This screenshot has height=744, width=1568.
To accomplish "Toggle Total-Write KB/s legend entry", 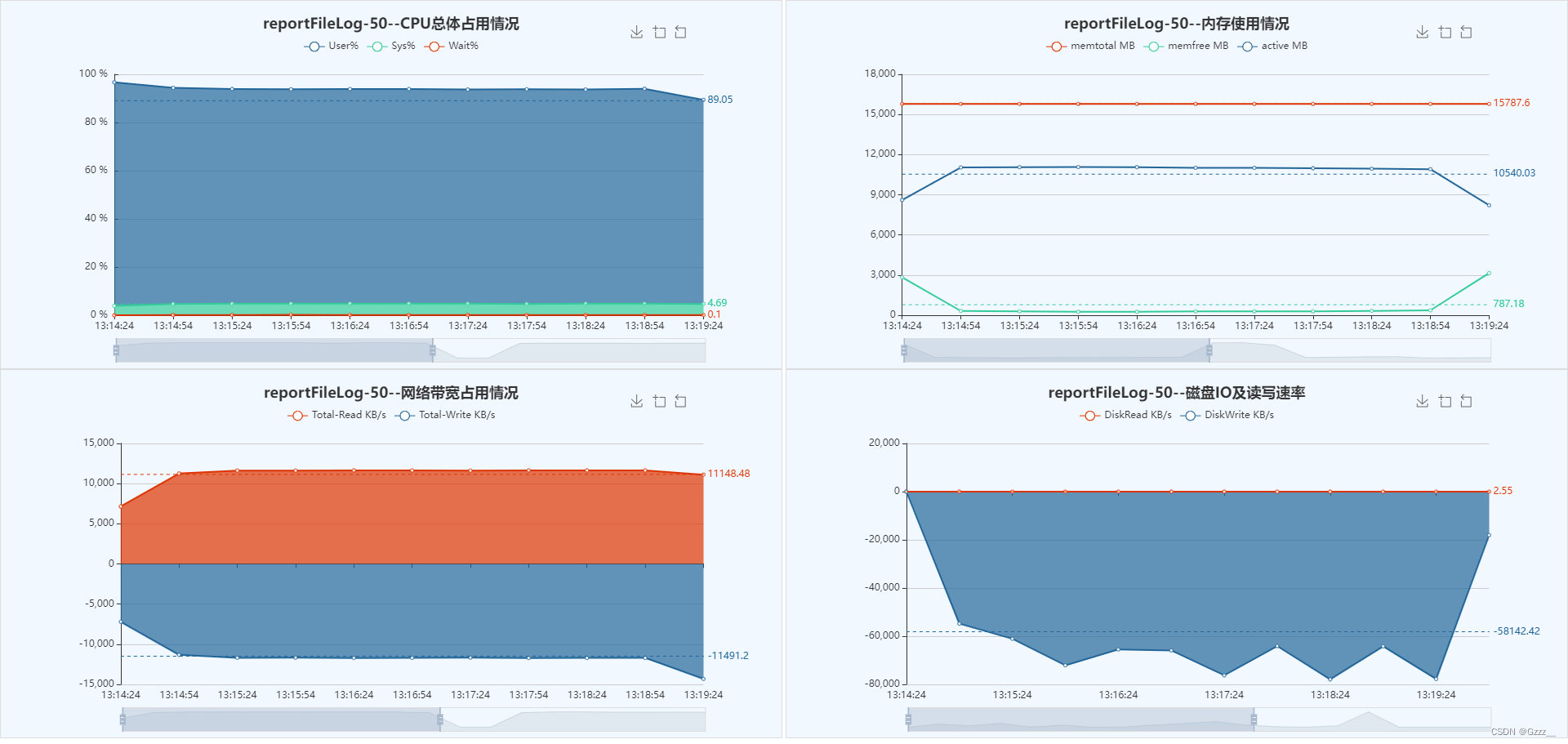I will pyautogui.click(x=445, y=415).
